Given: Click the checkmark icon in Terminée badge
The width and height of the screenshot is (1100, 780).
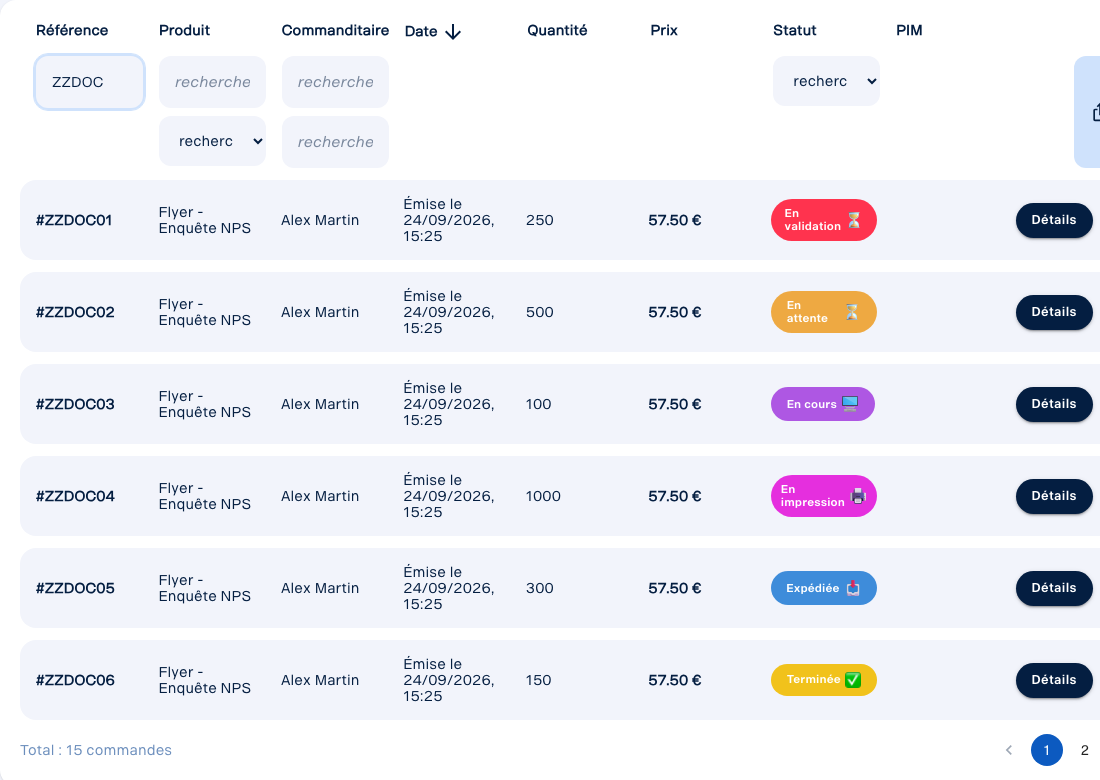Looking at the screenshot, I should [853, 680].
